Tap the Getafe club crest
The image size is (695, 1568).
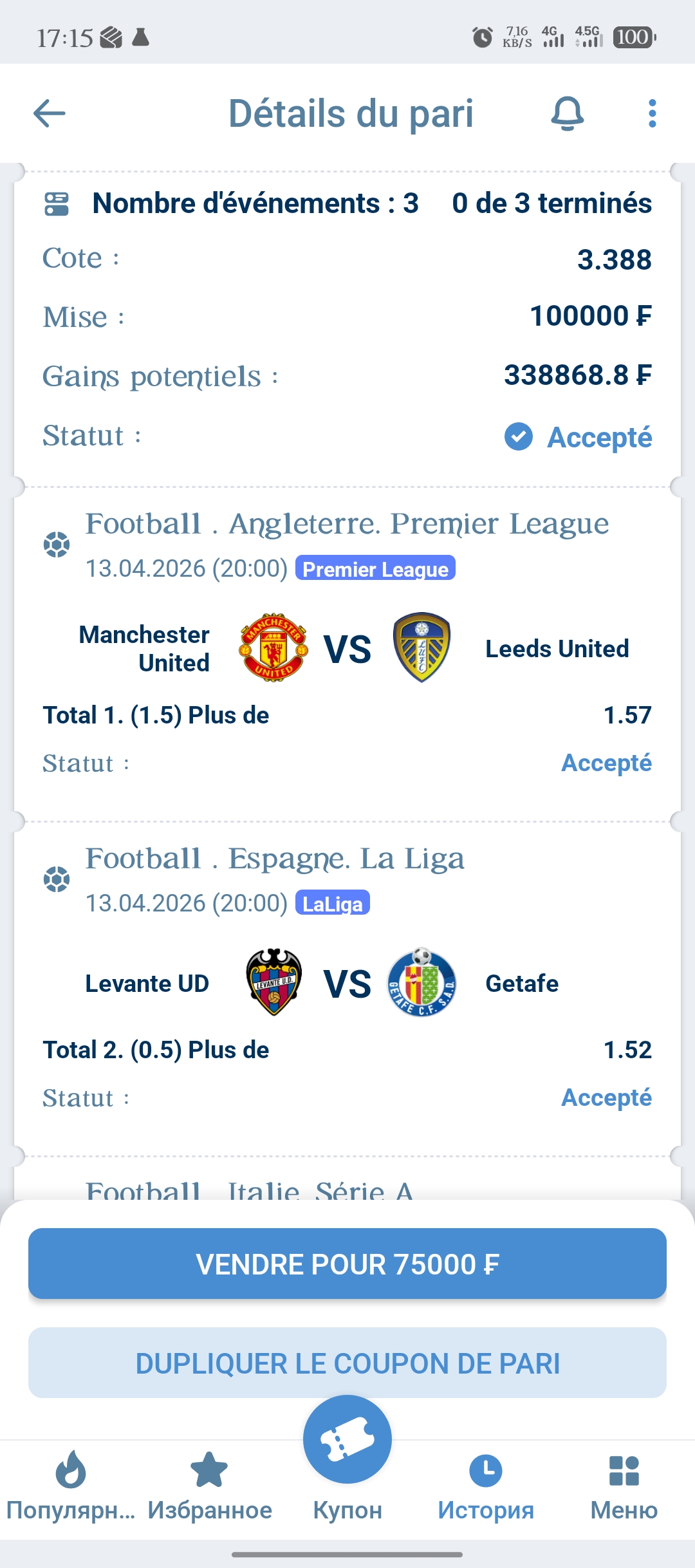[422, 982]
